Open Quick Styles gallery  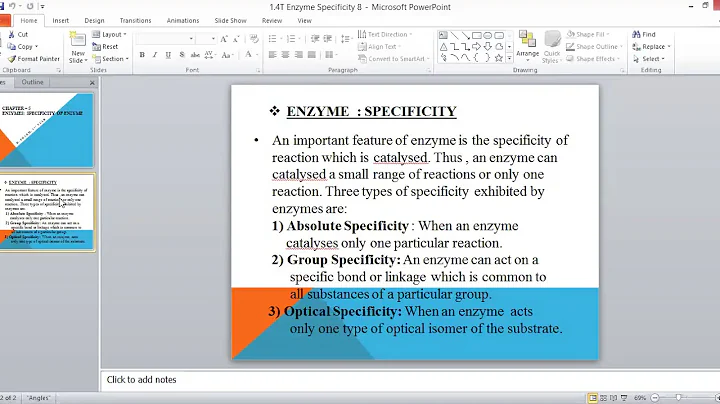click(x=551, y=47)
